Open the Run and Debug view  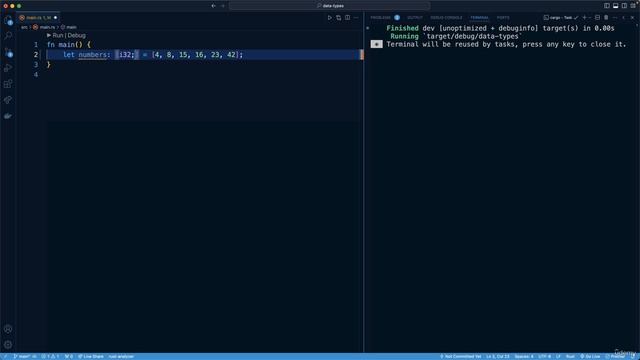click(8, 68)
